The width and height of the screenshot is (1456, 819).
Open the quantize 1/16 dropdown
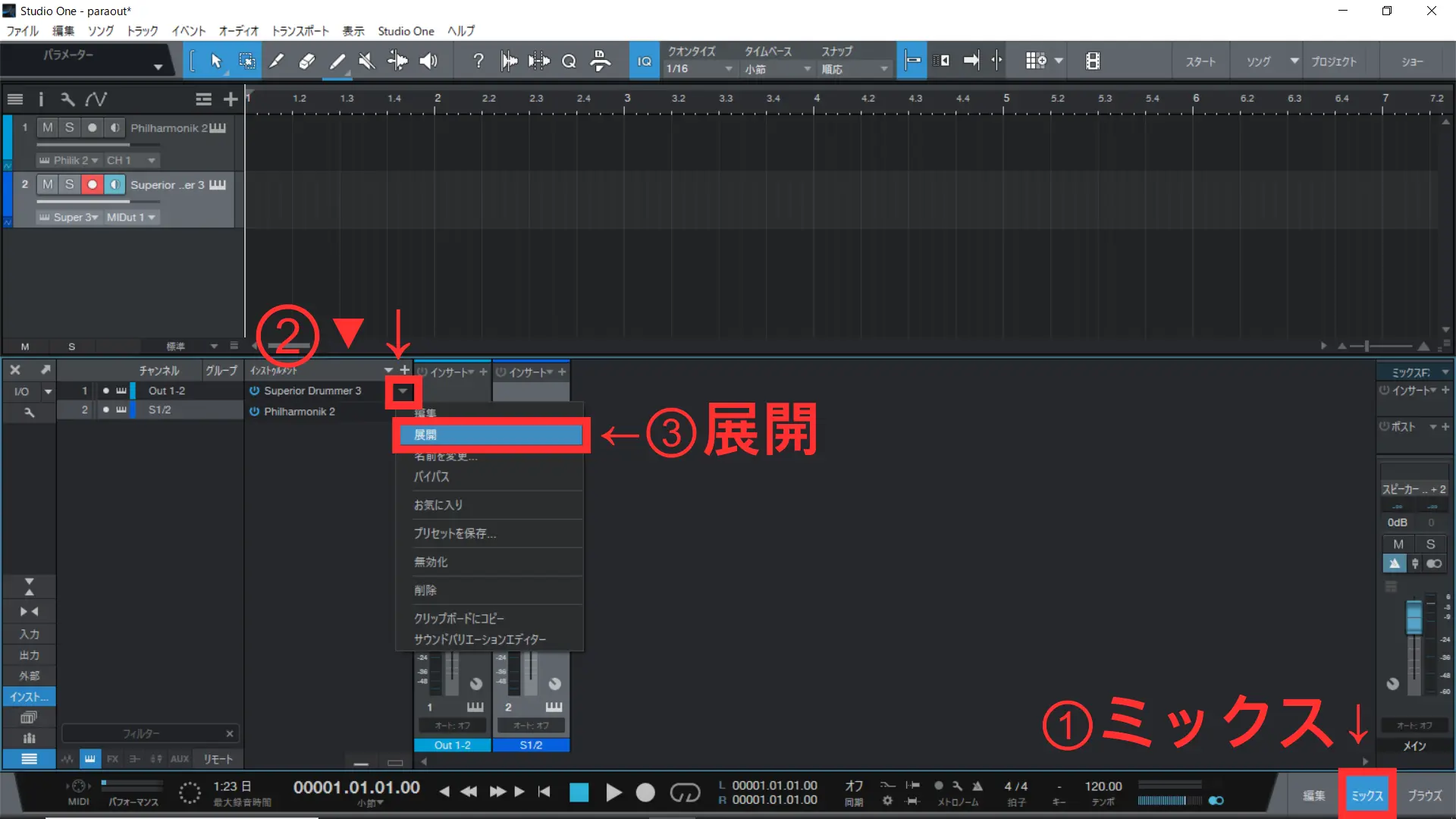699,69
